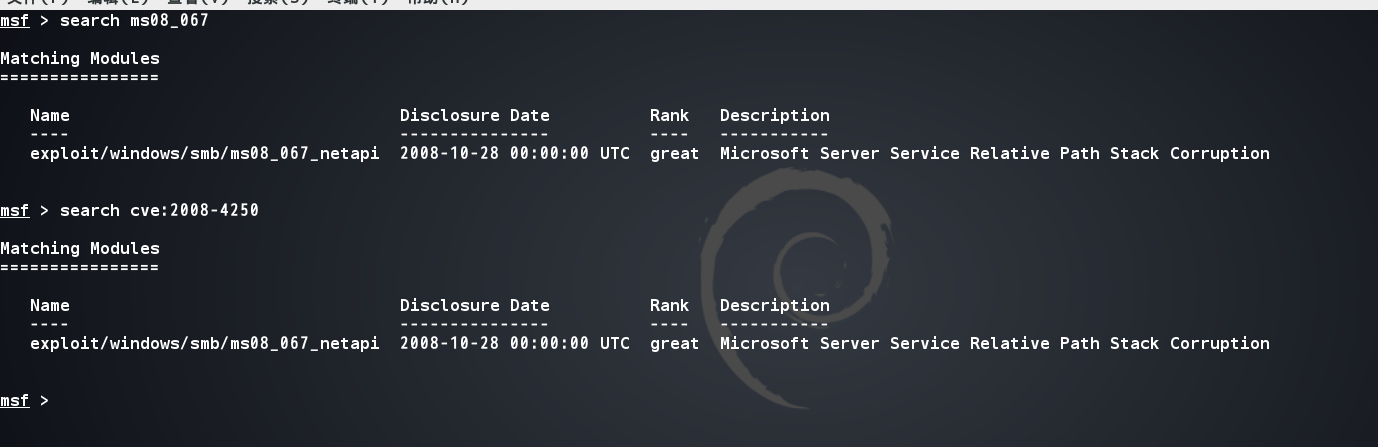Click 'Rank' header in cve:2008-4250 results
The width and height of the screenshot is (1378, 447).
[x=669, y=305]
